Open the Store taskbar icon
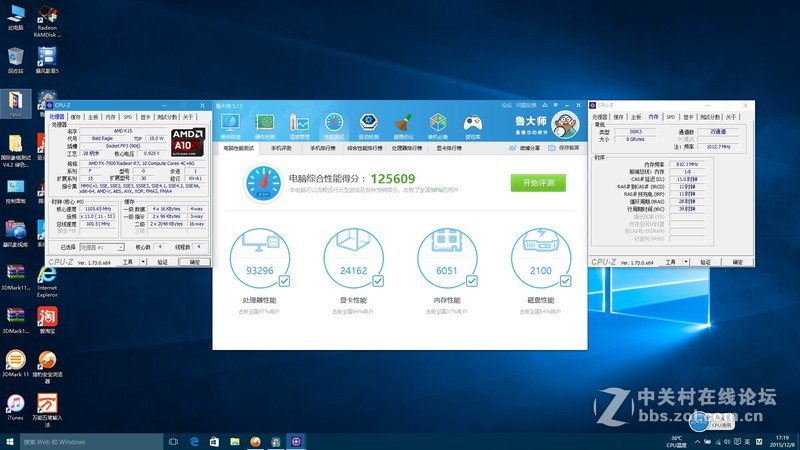Viewport: 800px width, 450px height. tap(214, 442)
